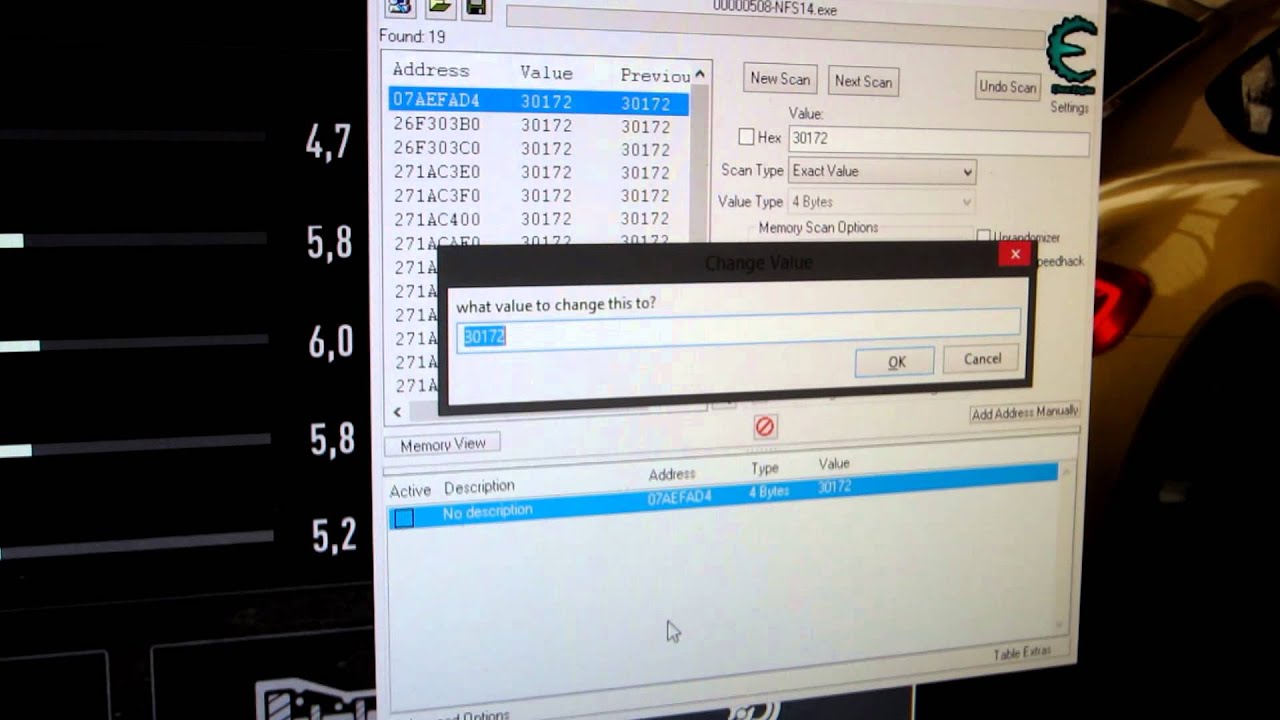Click the results list scroll left arrow
This screenshot has width=1280, height=720.
click(397, 412)
